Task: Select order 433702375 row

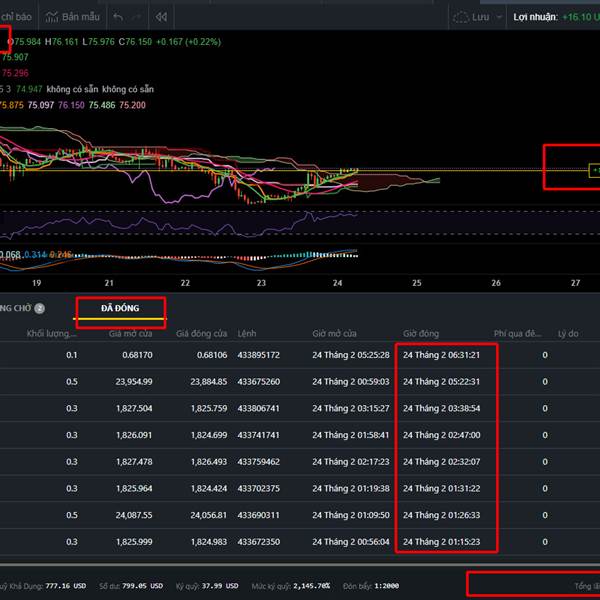Action: 300,489
